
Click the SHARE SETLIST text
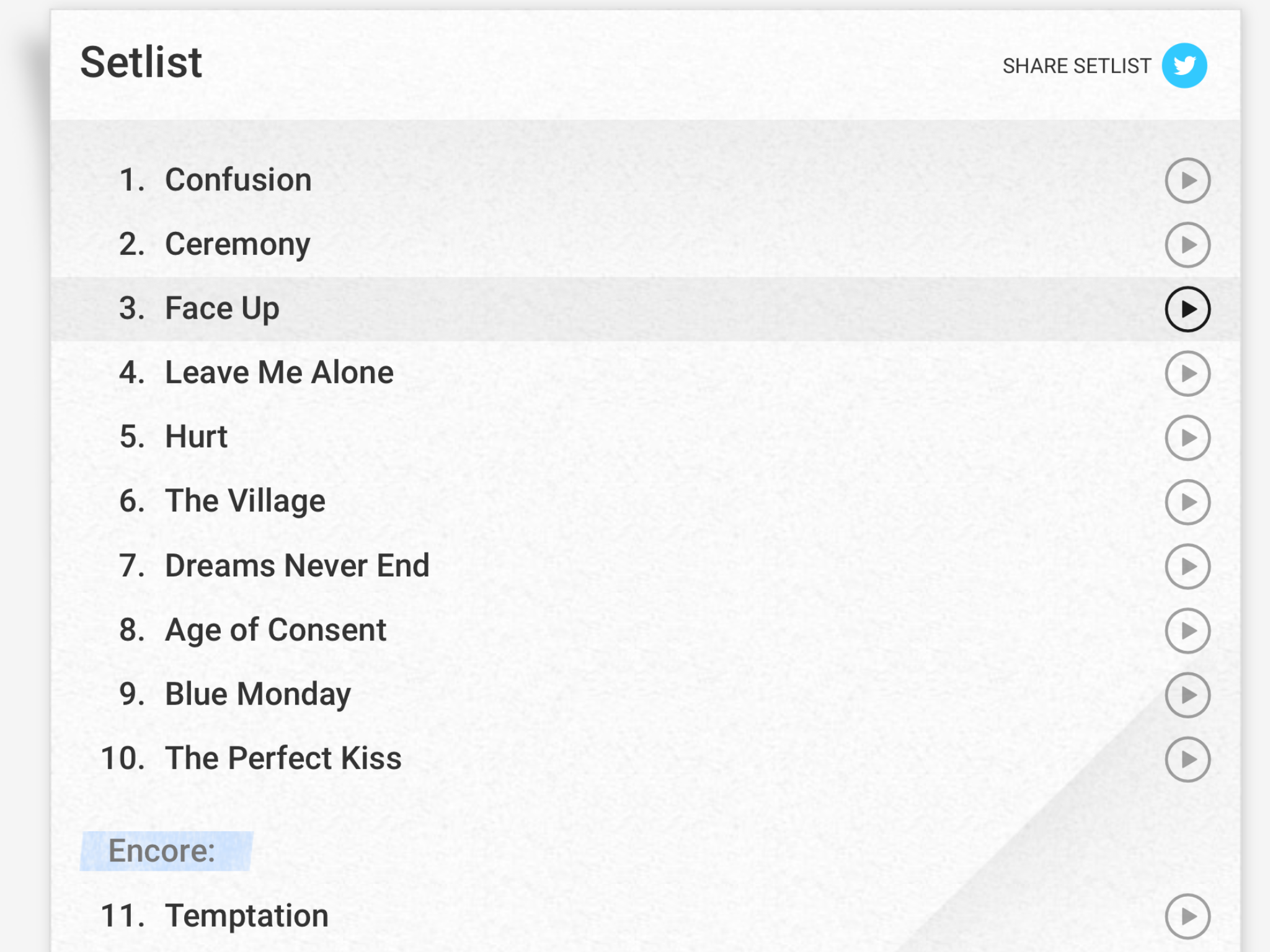point(1077,66)
